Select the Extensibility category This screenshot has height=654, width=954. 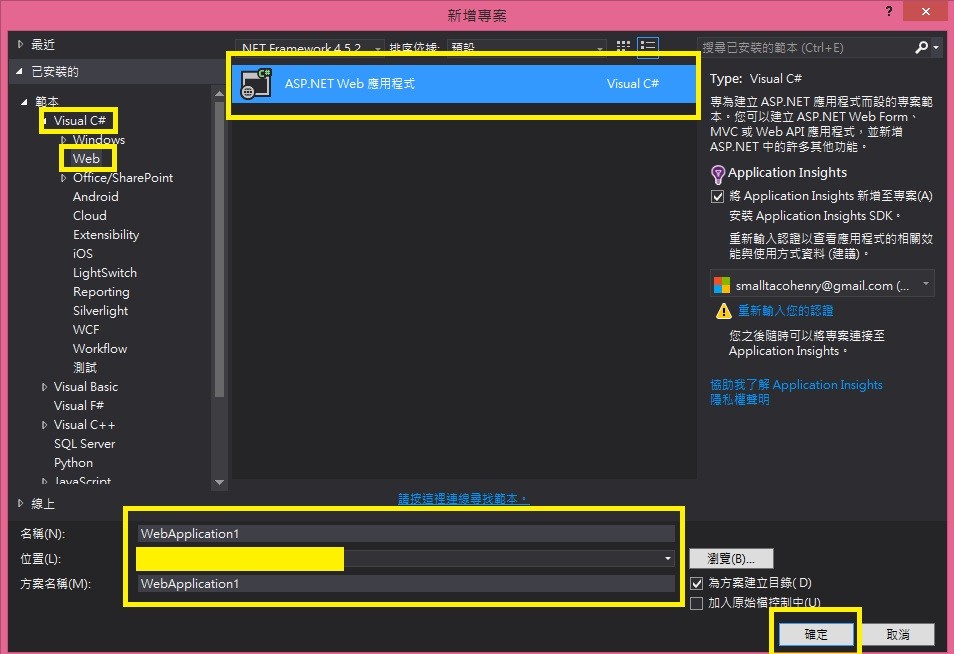click(x=106, y=235)
